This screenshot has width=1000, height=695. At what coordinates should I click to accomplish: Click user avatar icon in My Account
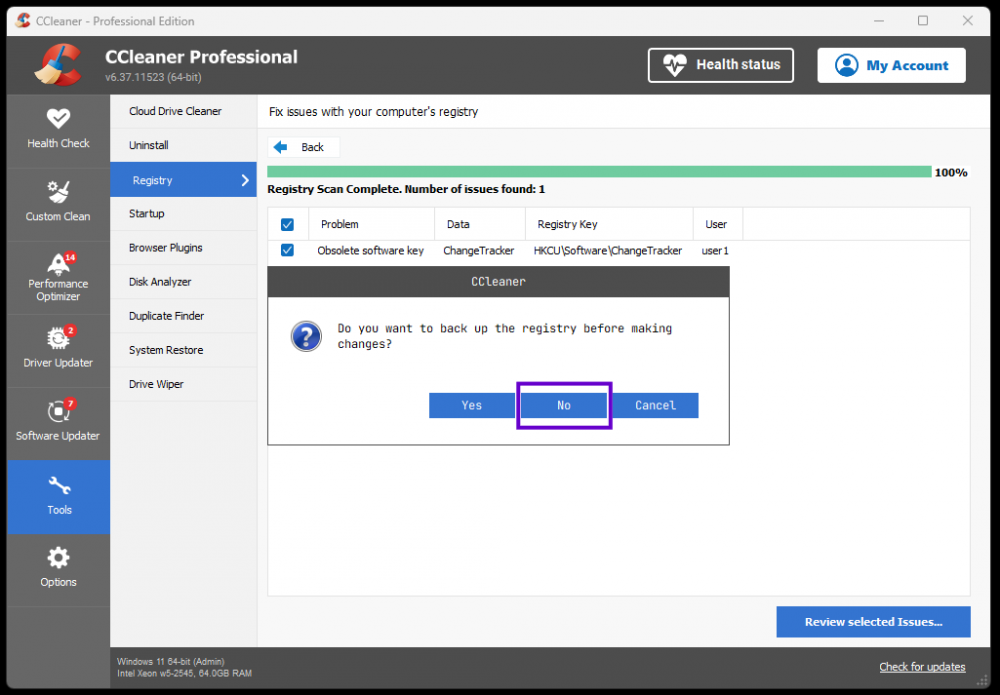[846, 65]
